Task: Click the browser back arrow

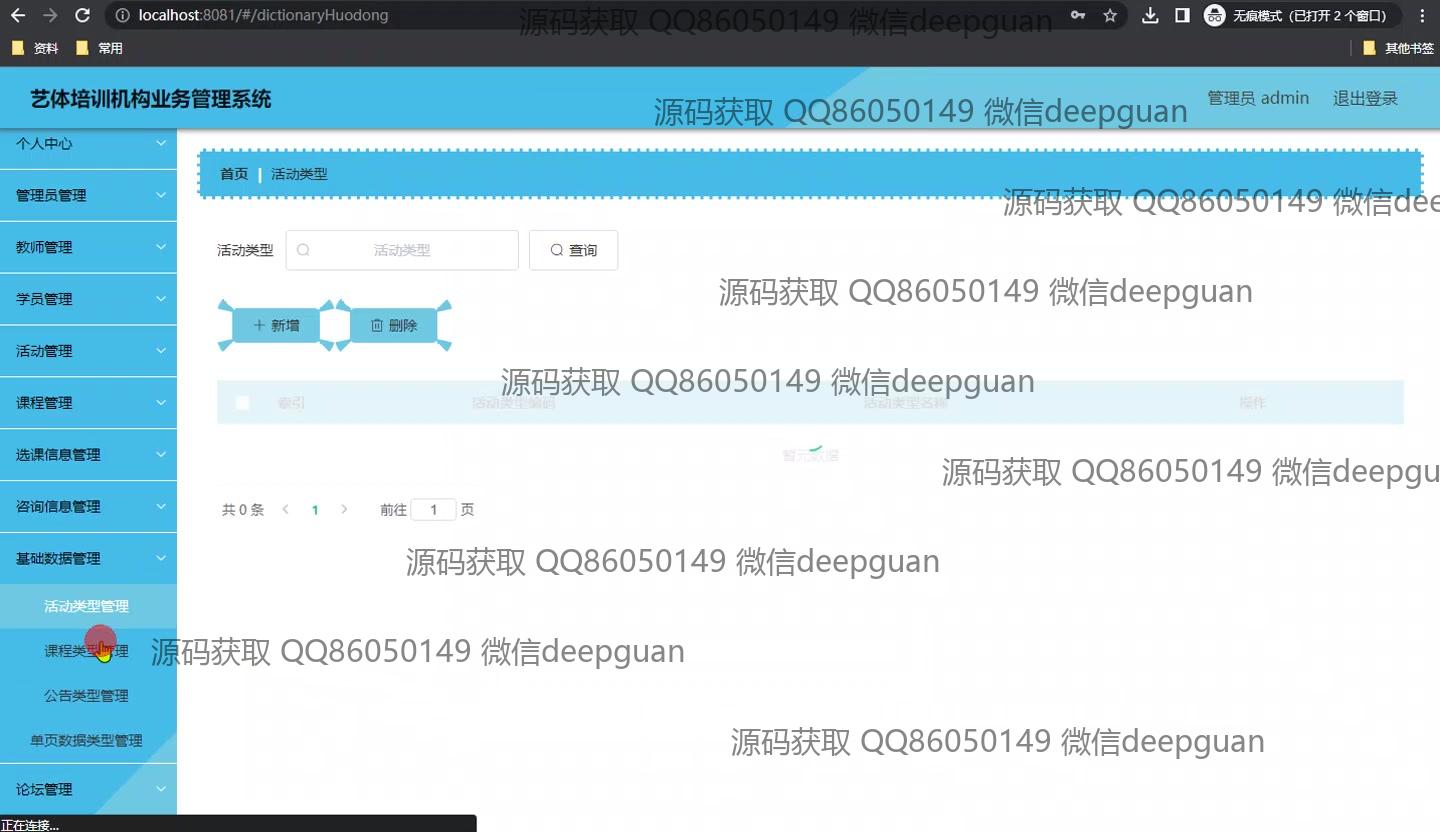Action: tap(19, 15)
